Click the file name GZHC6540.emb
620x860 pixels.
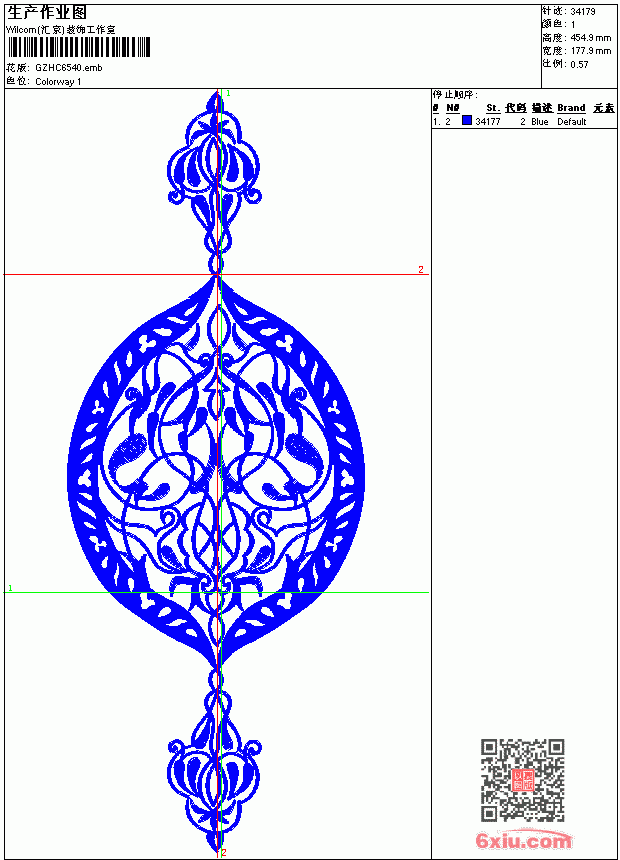coord(69,68)
